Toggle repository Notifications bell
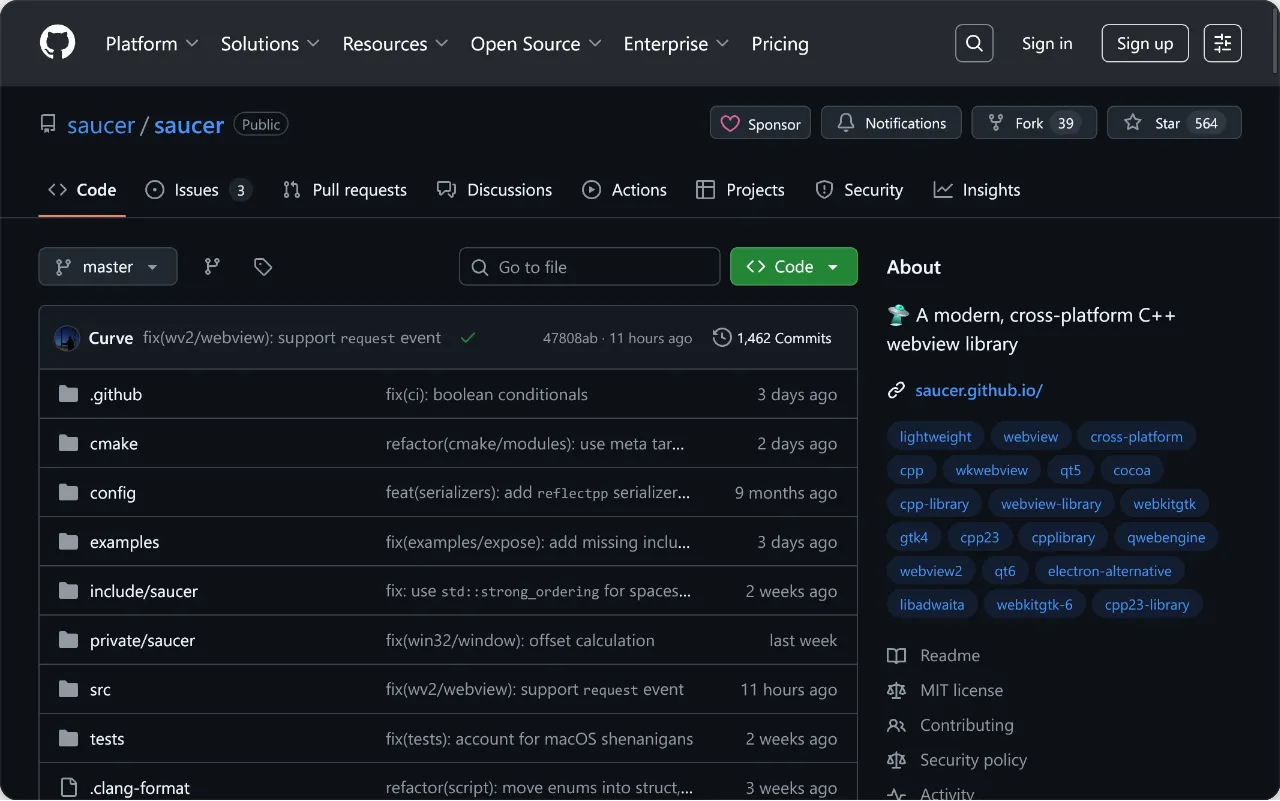1280x801 pixels. (890, 123)
